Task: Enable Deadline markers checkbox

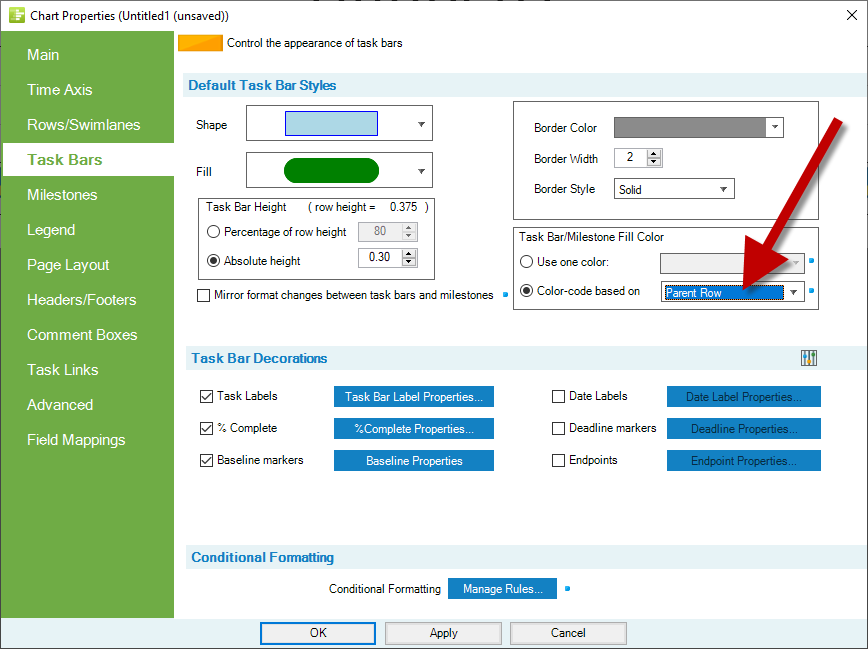Action: [559, 429]
